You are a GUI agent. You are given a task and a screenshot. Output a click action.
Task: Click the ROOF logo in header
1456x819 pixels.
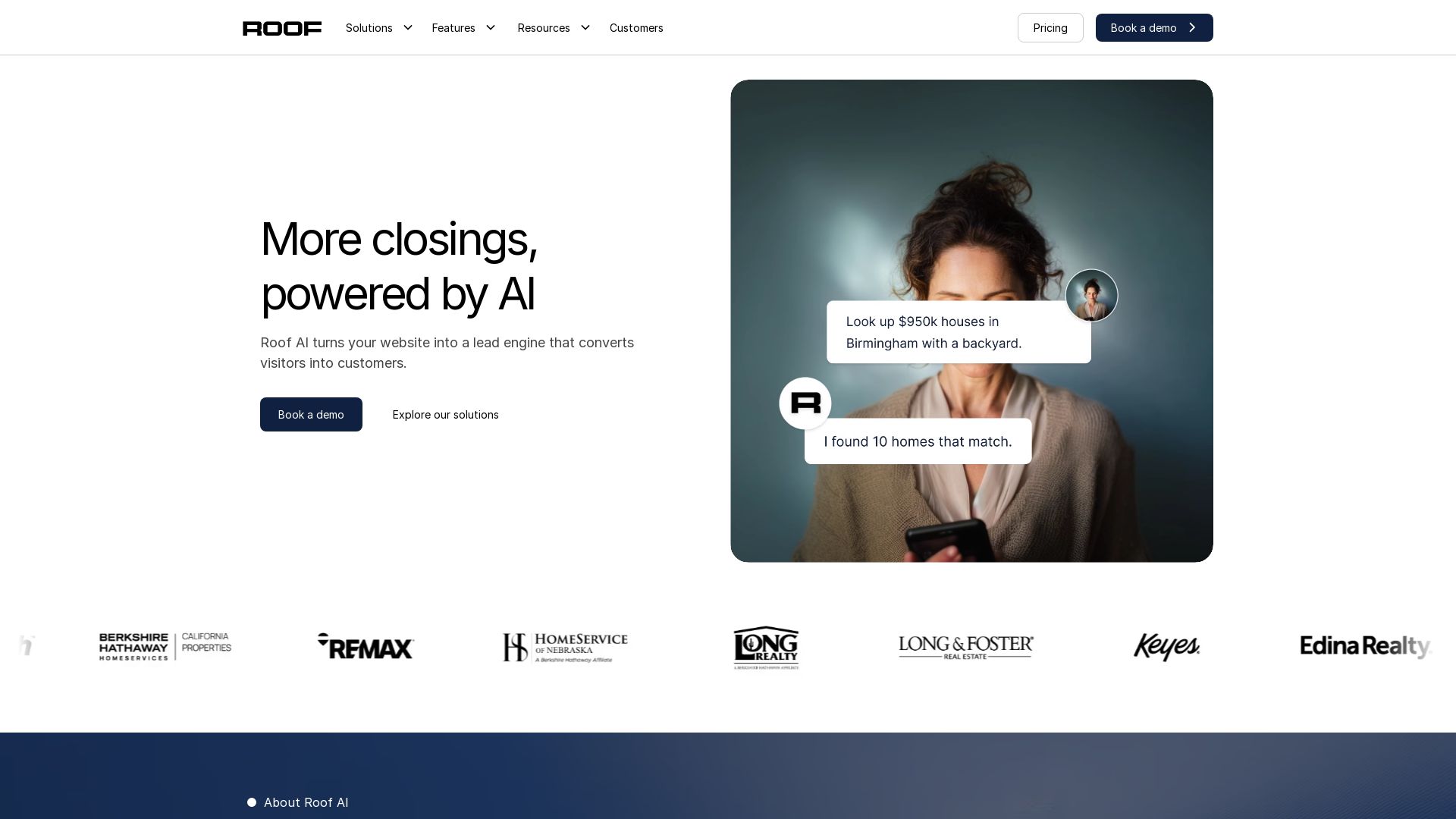[x=281, y=28]
